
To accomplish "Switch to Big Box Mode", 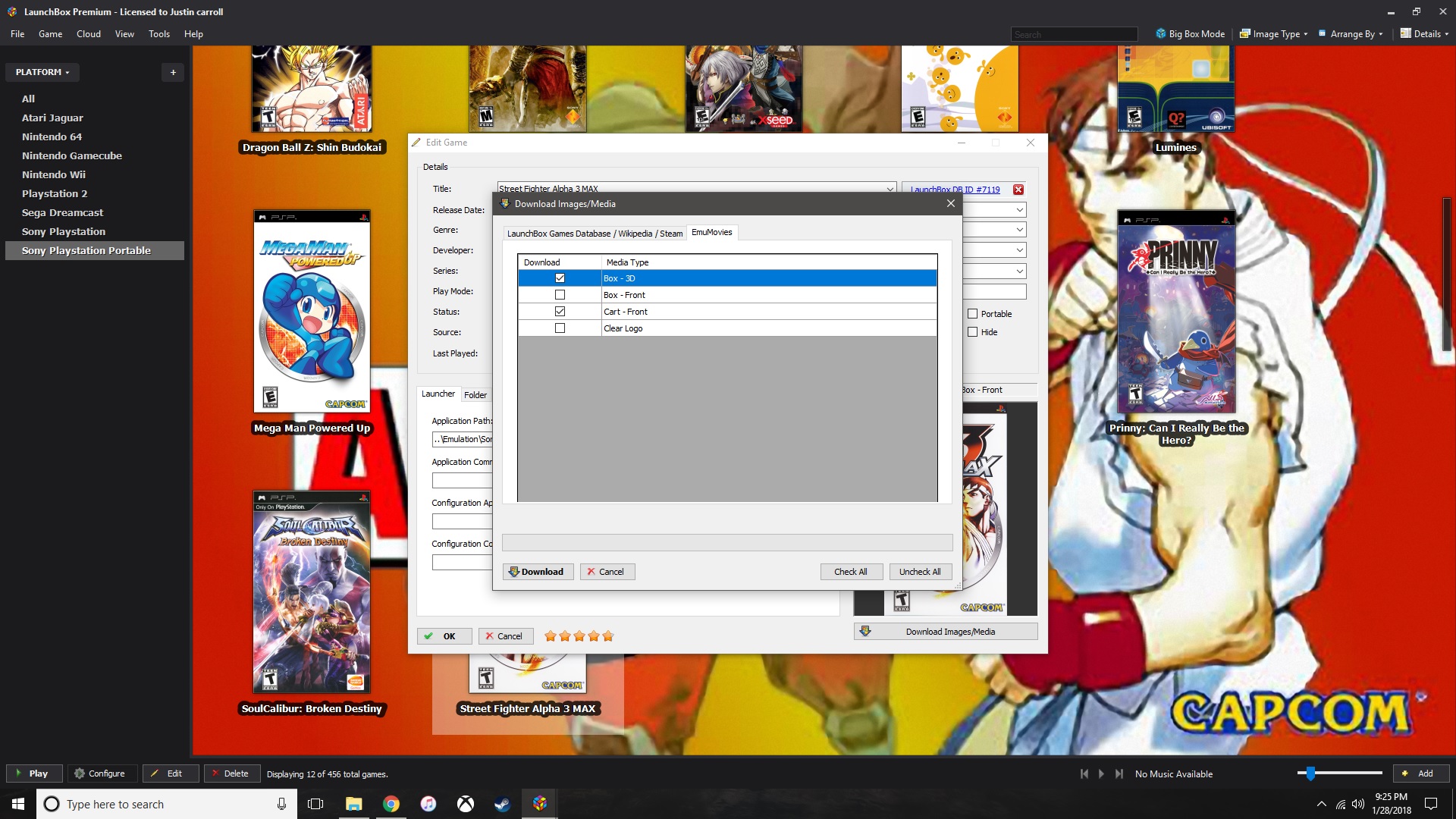I will point(1191,34).
